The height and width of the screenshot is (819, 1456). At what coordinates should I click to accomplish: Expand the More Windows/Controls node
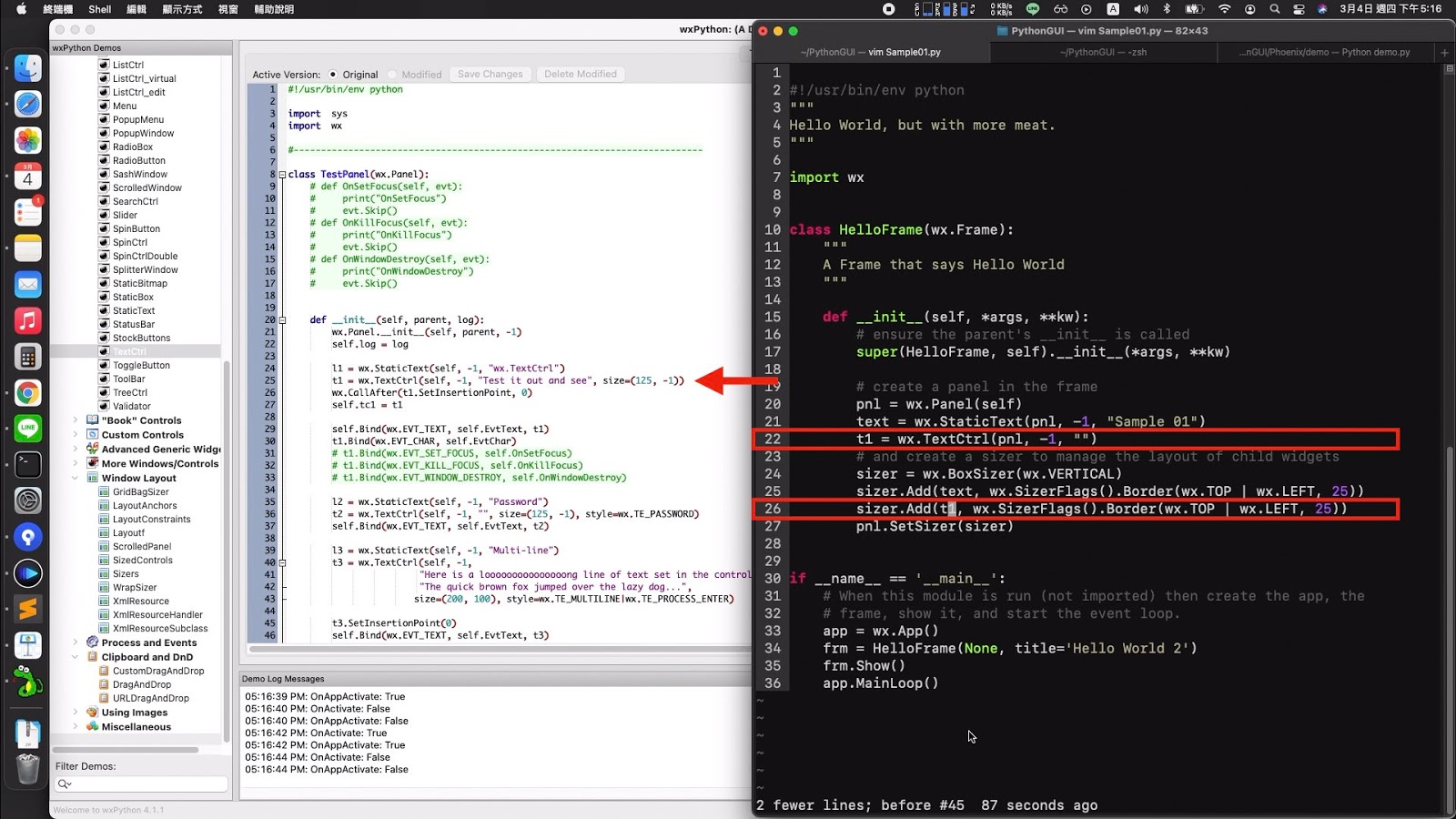coord(75,463)
